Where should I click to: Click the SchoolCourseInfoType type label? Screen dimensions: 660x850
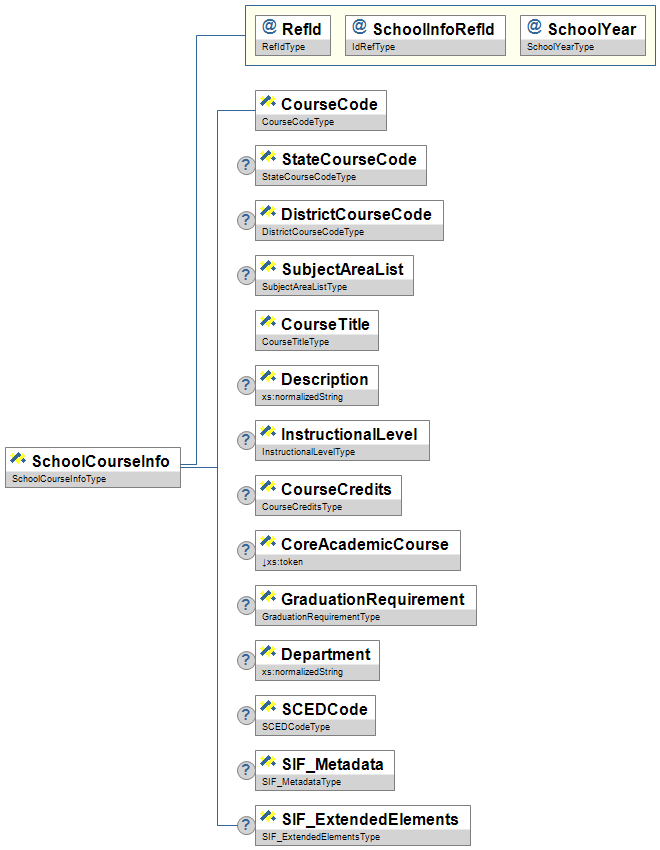pos(58,479)
